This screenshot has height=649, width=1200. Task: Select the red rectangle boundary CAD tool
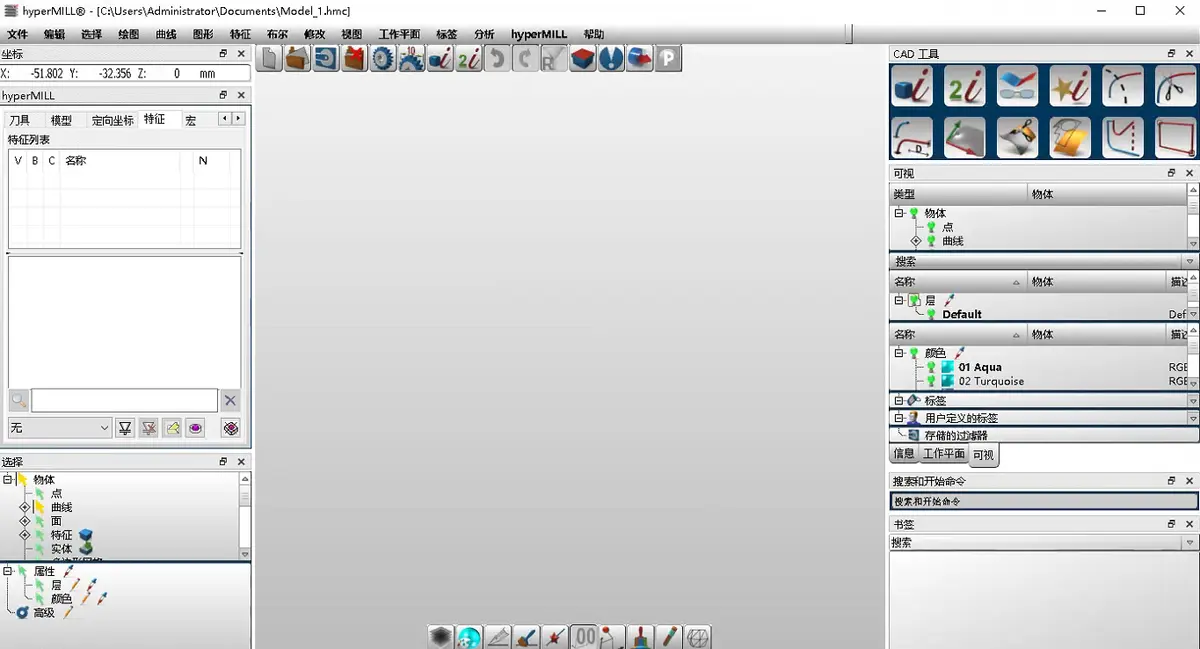tap(1176, 138)
